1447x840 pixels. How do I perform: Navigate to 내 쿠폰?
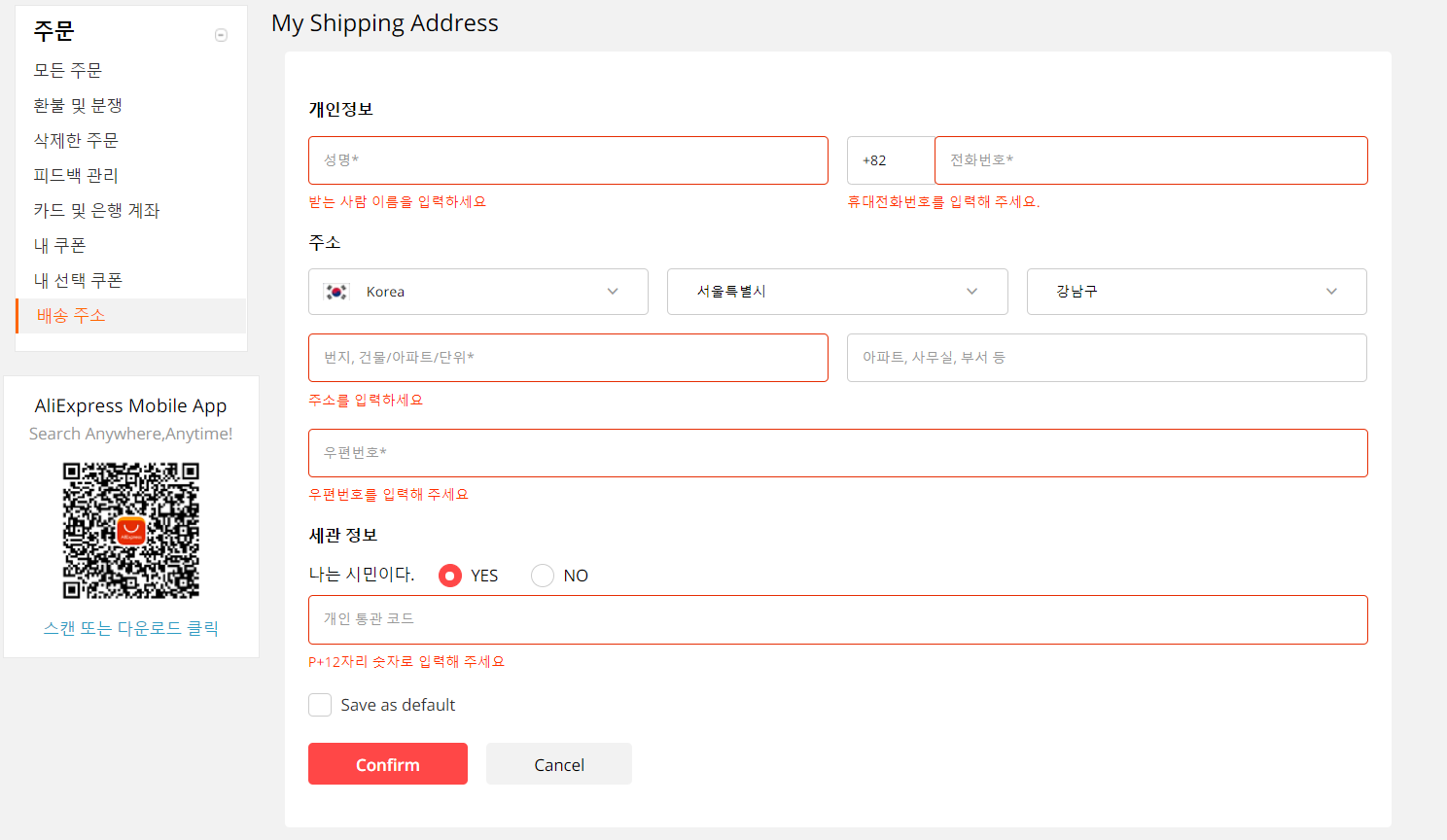point(60,245)
